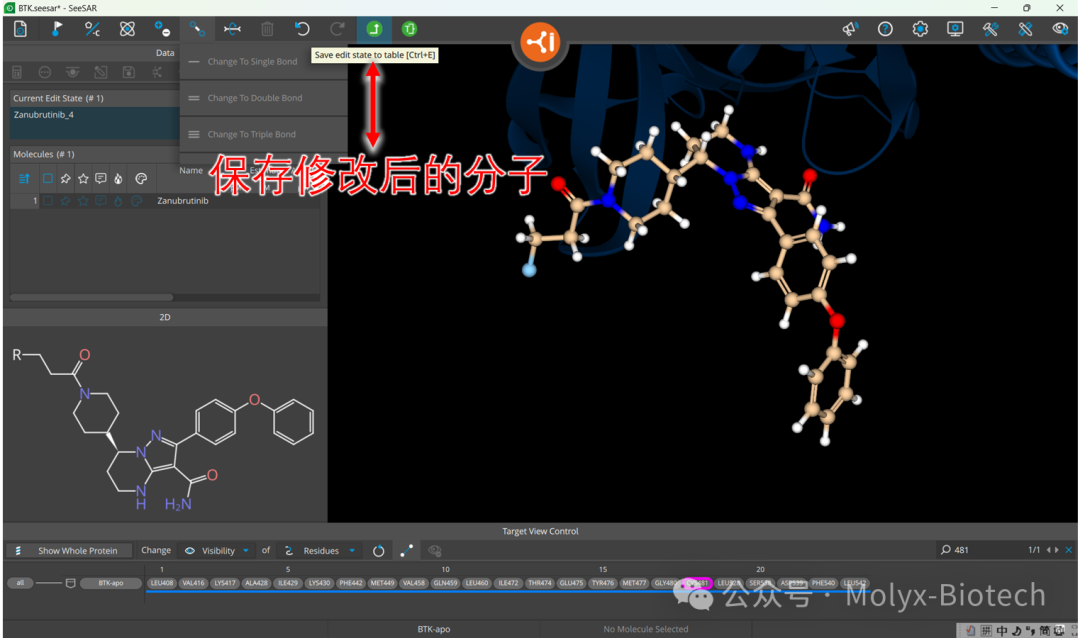Open the orange SeeSAR mode selector button
The height and width of the screenshot is (638, 1080).
540,43
